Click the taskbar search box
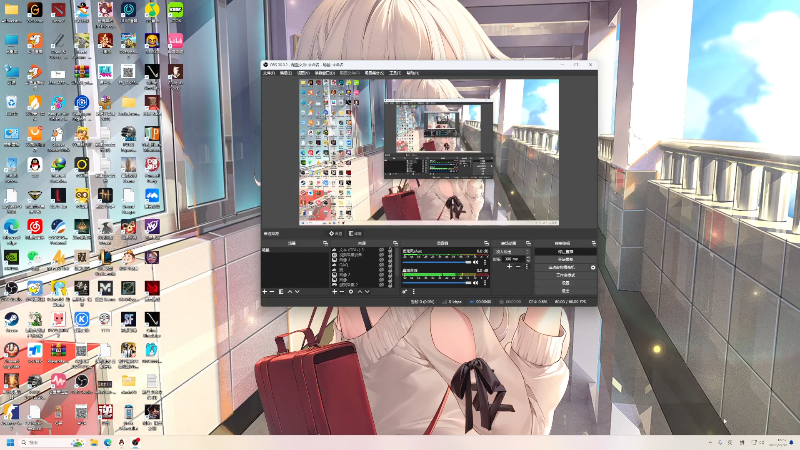 [51, 442]
